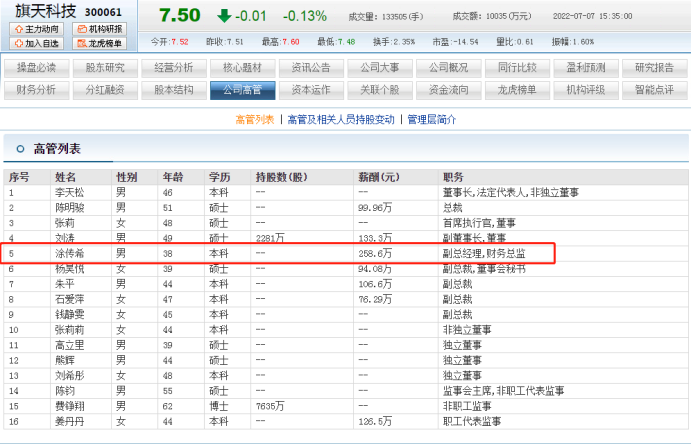Select name 熊辉 in the table
This screenshot has width=691, height=444.
[65, 361]
